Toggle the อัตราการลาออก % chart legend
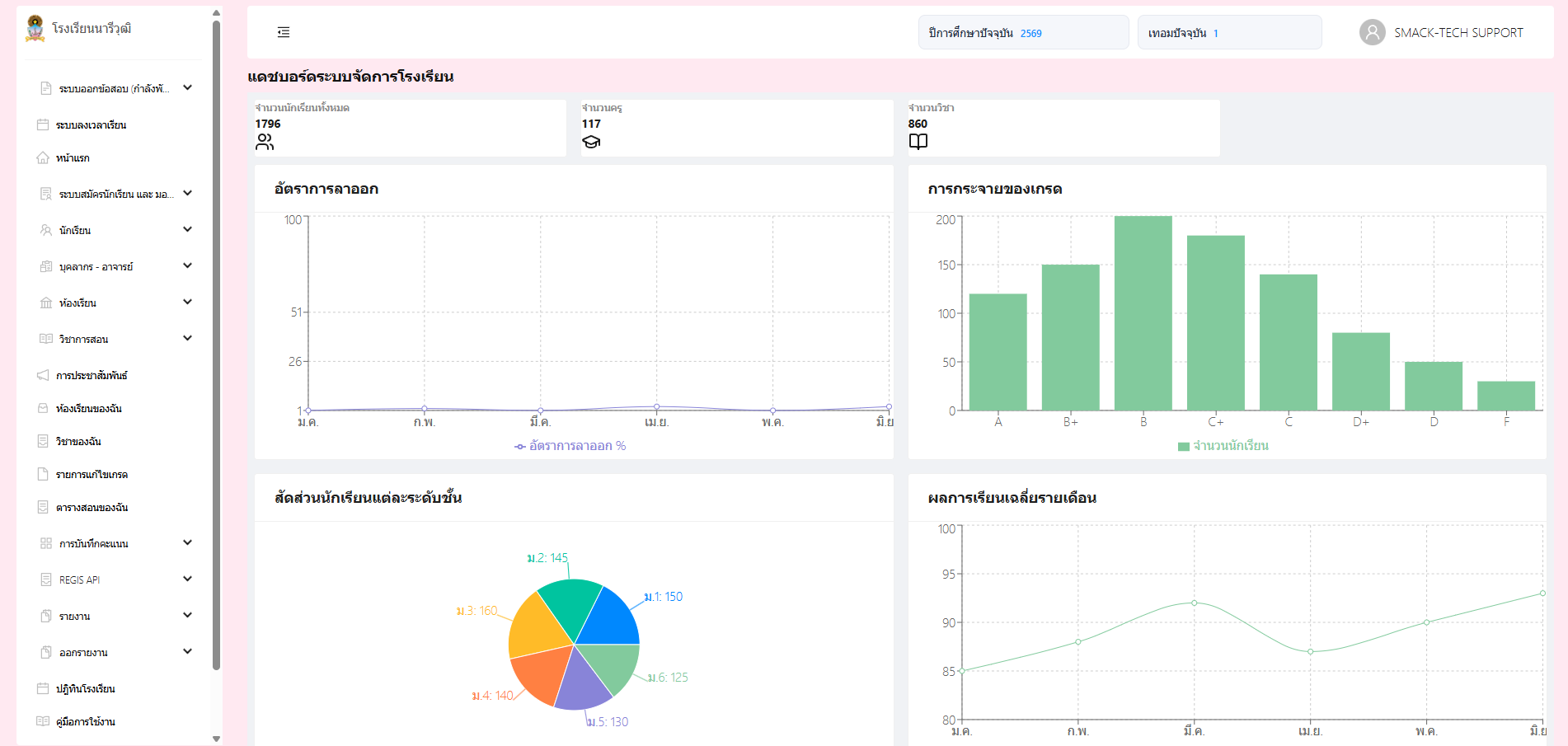 (x=570, y=446)
